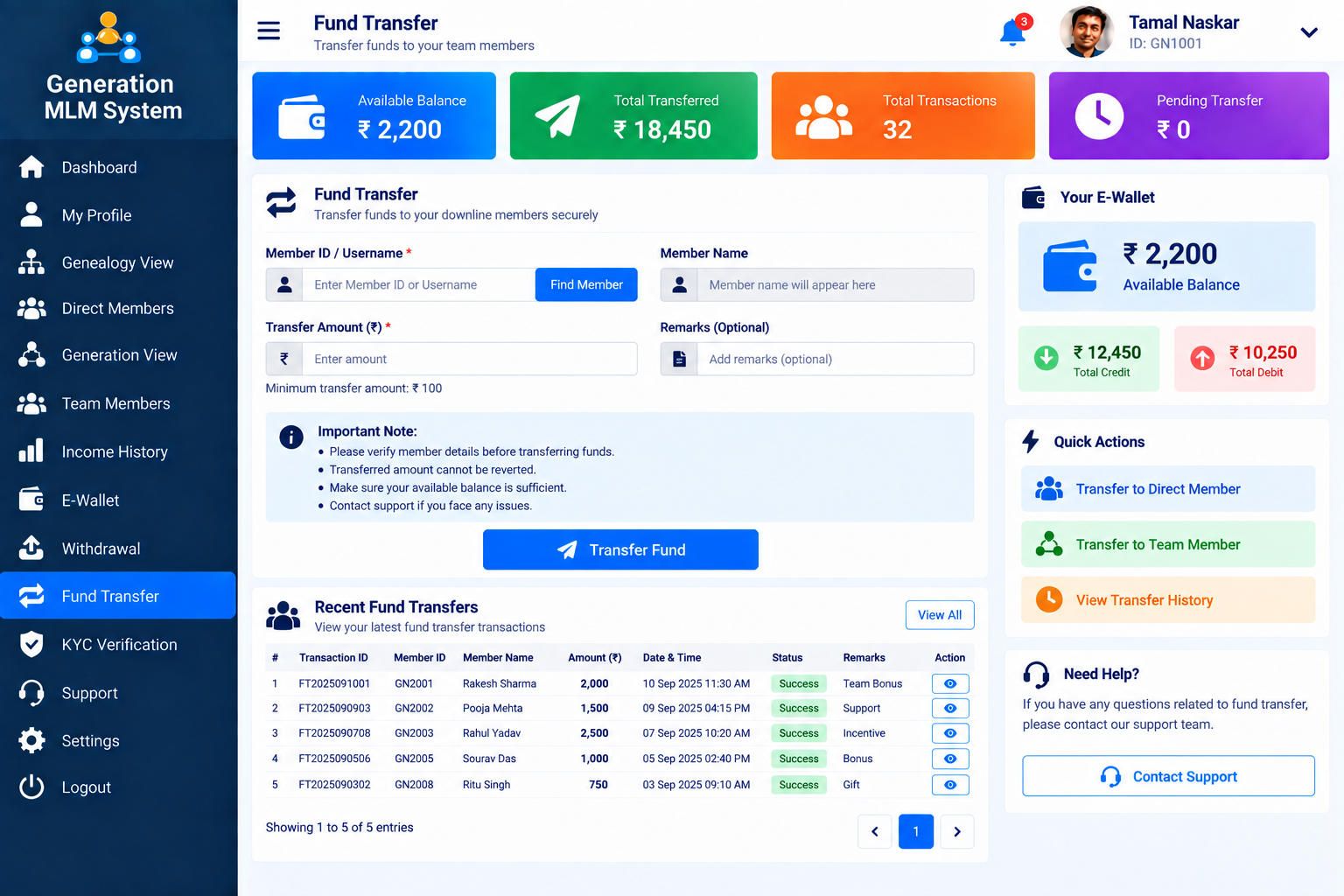Click the Fund Transfer sidebar arrows icon
This screenshot has width=1344, height=896.
(31, 596)
